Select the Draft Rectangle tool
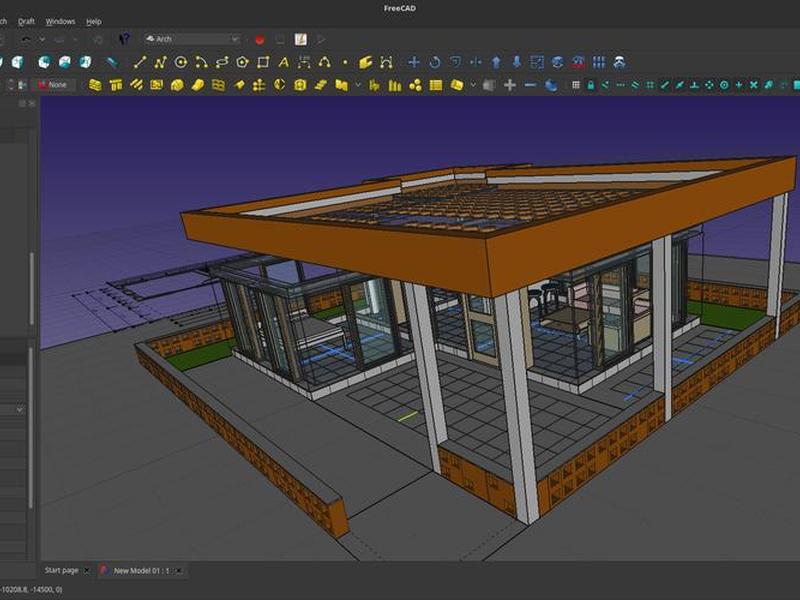The width and height of the screenshot is (800, 600). tap(263, 62)
